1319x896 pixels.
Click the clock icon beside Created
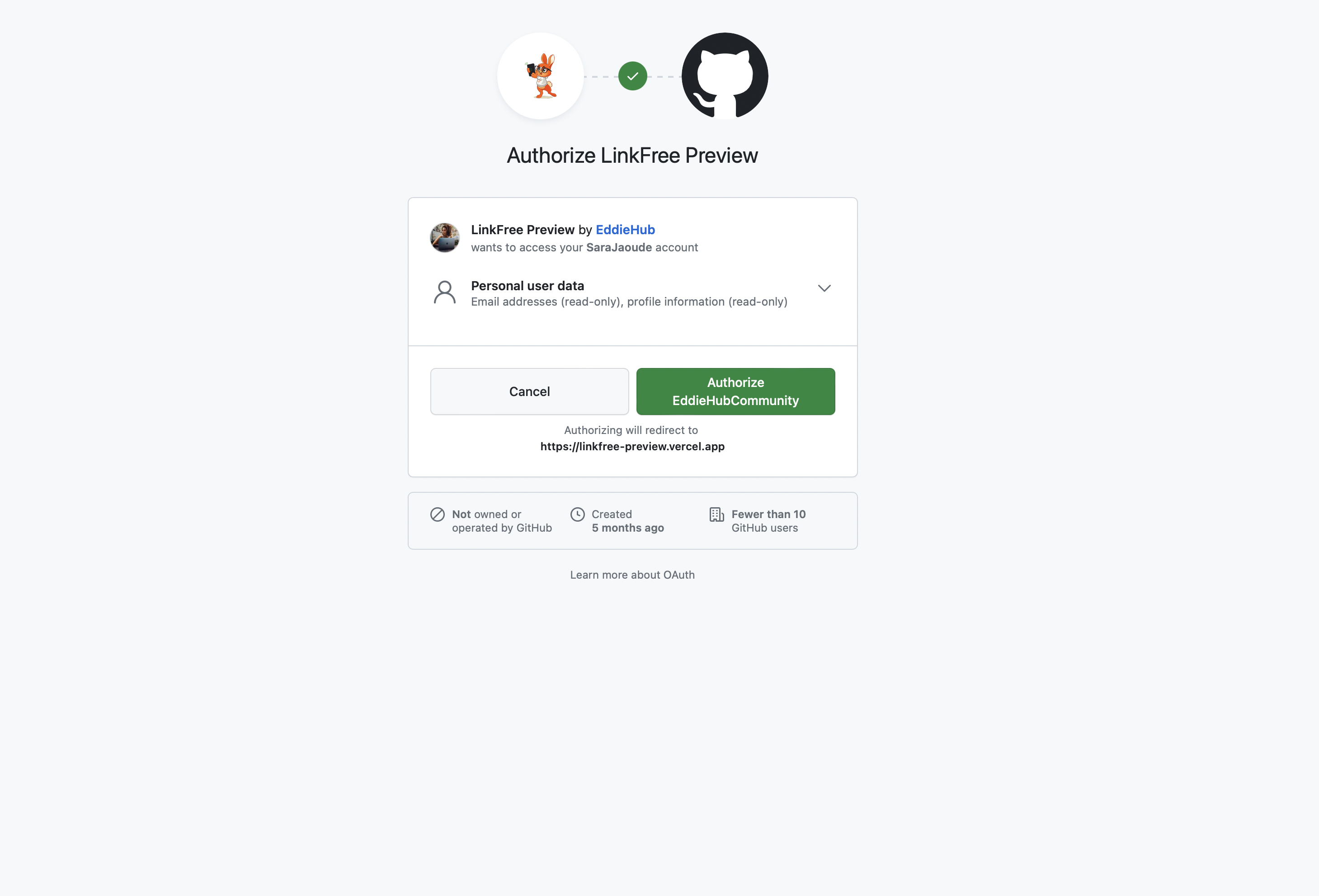point(578,514)
